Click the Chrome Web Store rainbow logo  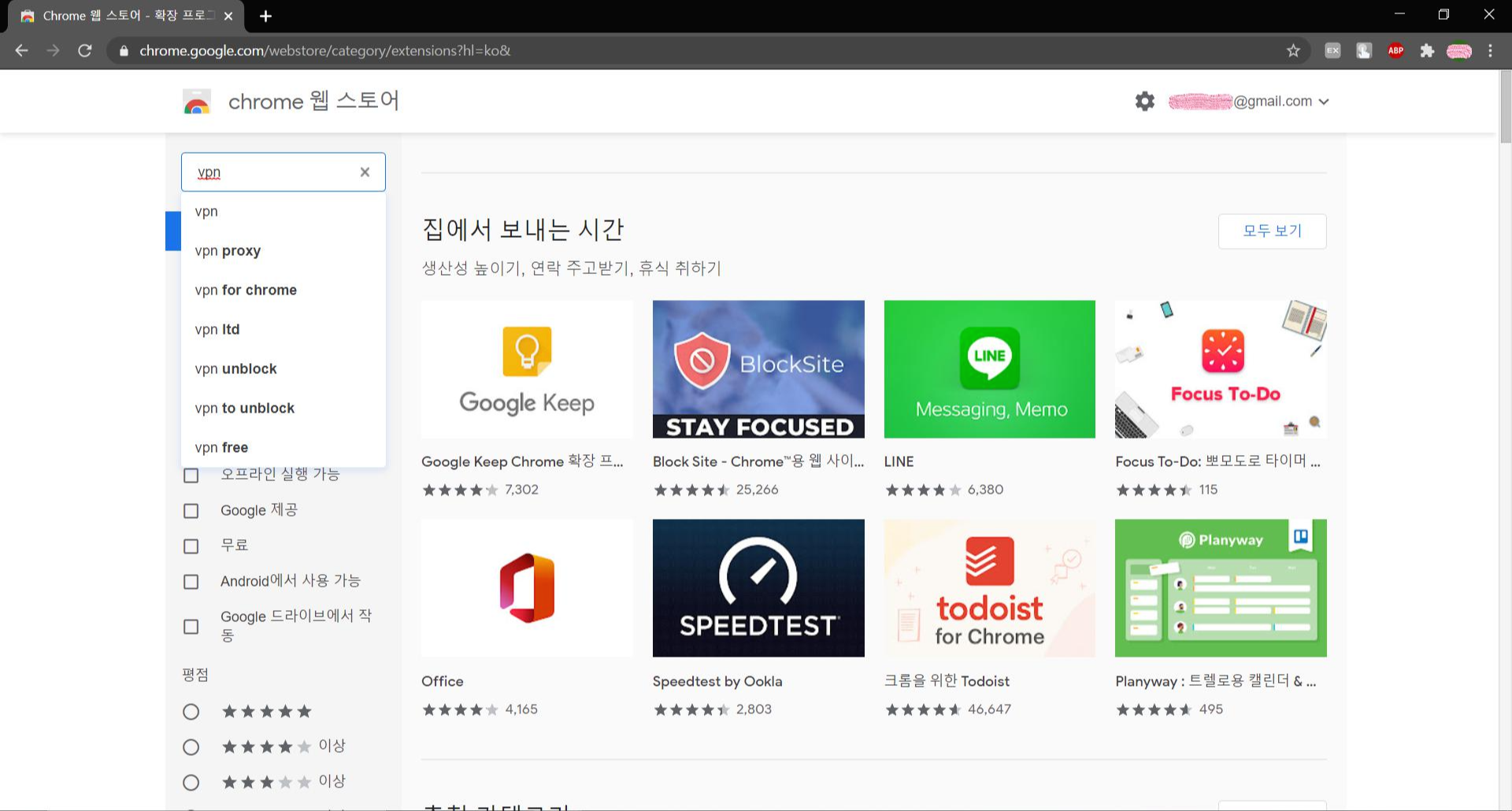click(x=197, y=102)
